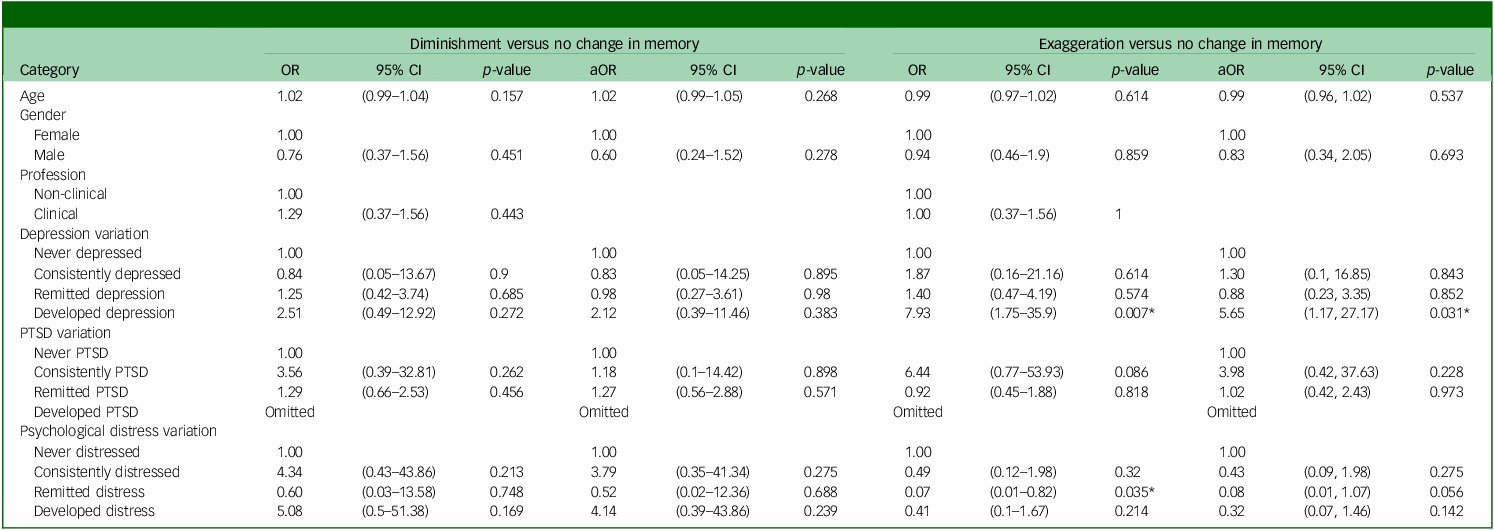Click the first Omitted cell in Developed PTSD
1494x530 pixels.
point(290,411)
